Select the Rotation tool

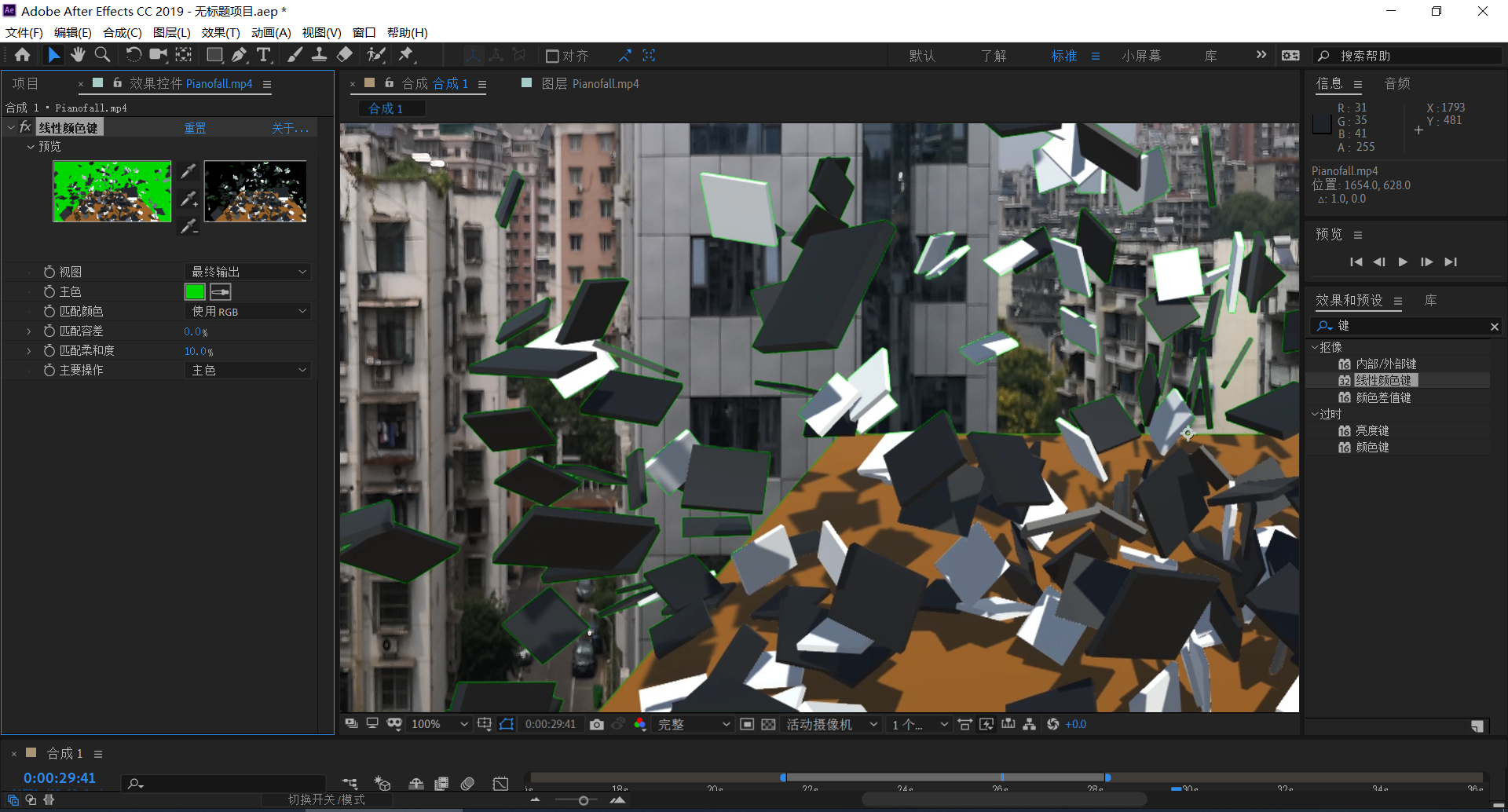pos(134,55)
